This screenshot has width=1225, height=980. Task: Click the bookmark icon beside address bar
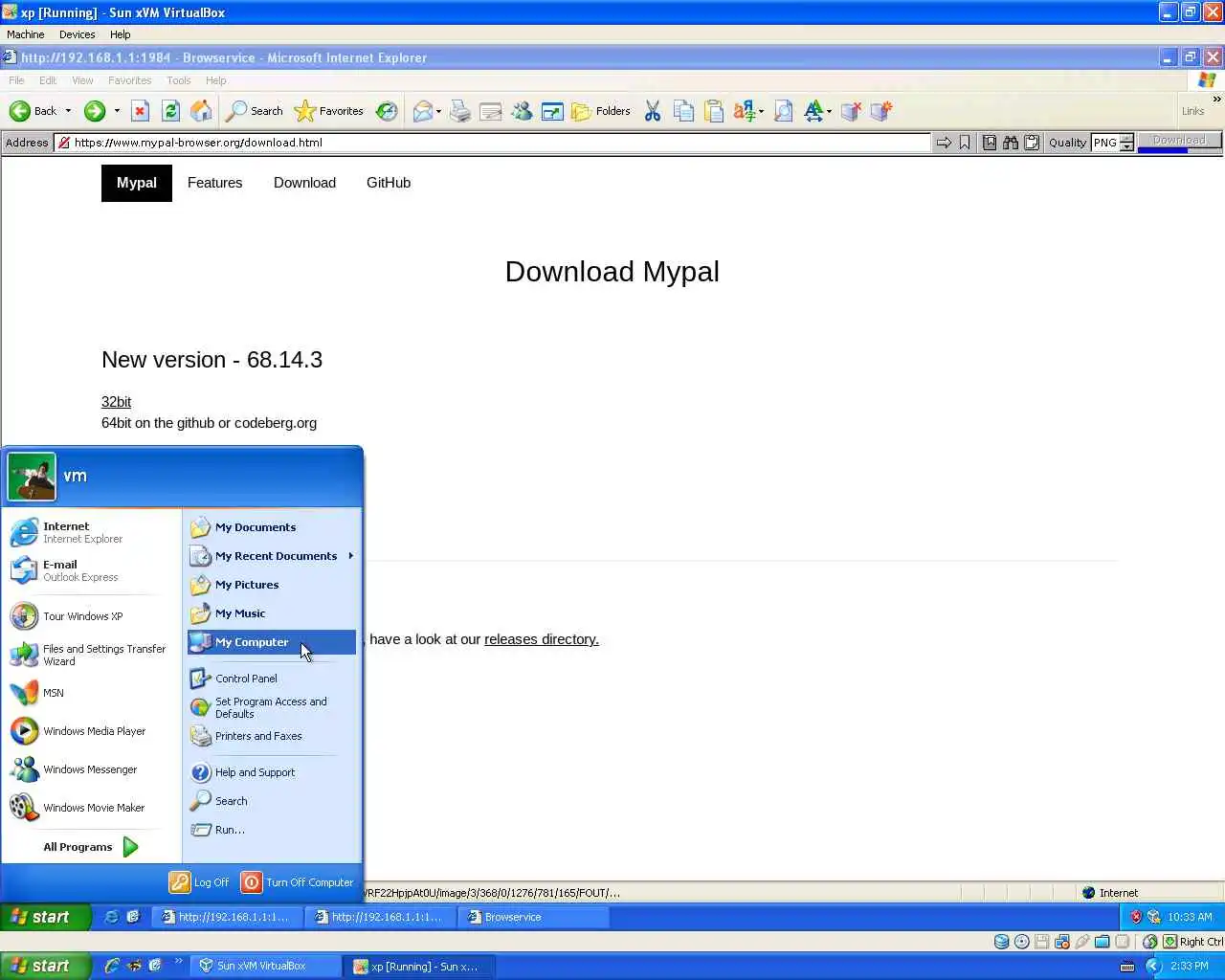coord(965,143)
